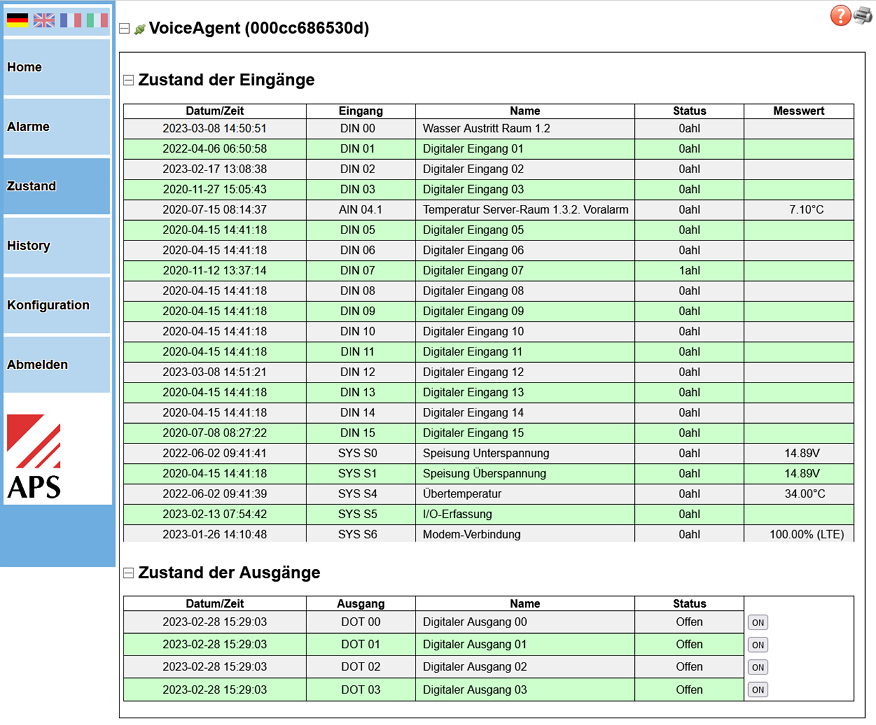This screenshot has width=876, height=725.
Task: Click the '1ahl' status of DIN 07
Action: tap(689, 271)
